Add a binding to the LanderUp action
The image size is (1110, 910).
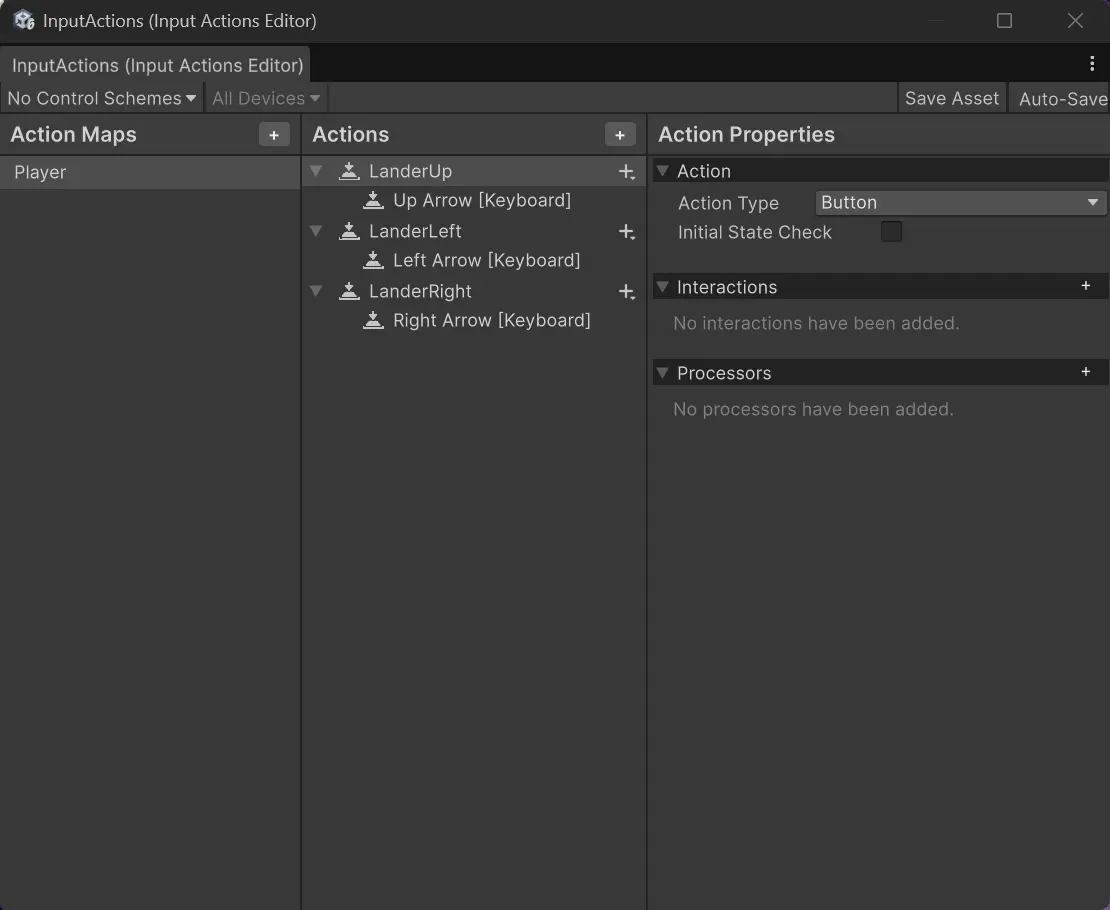pos(626,172)
